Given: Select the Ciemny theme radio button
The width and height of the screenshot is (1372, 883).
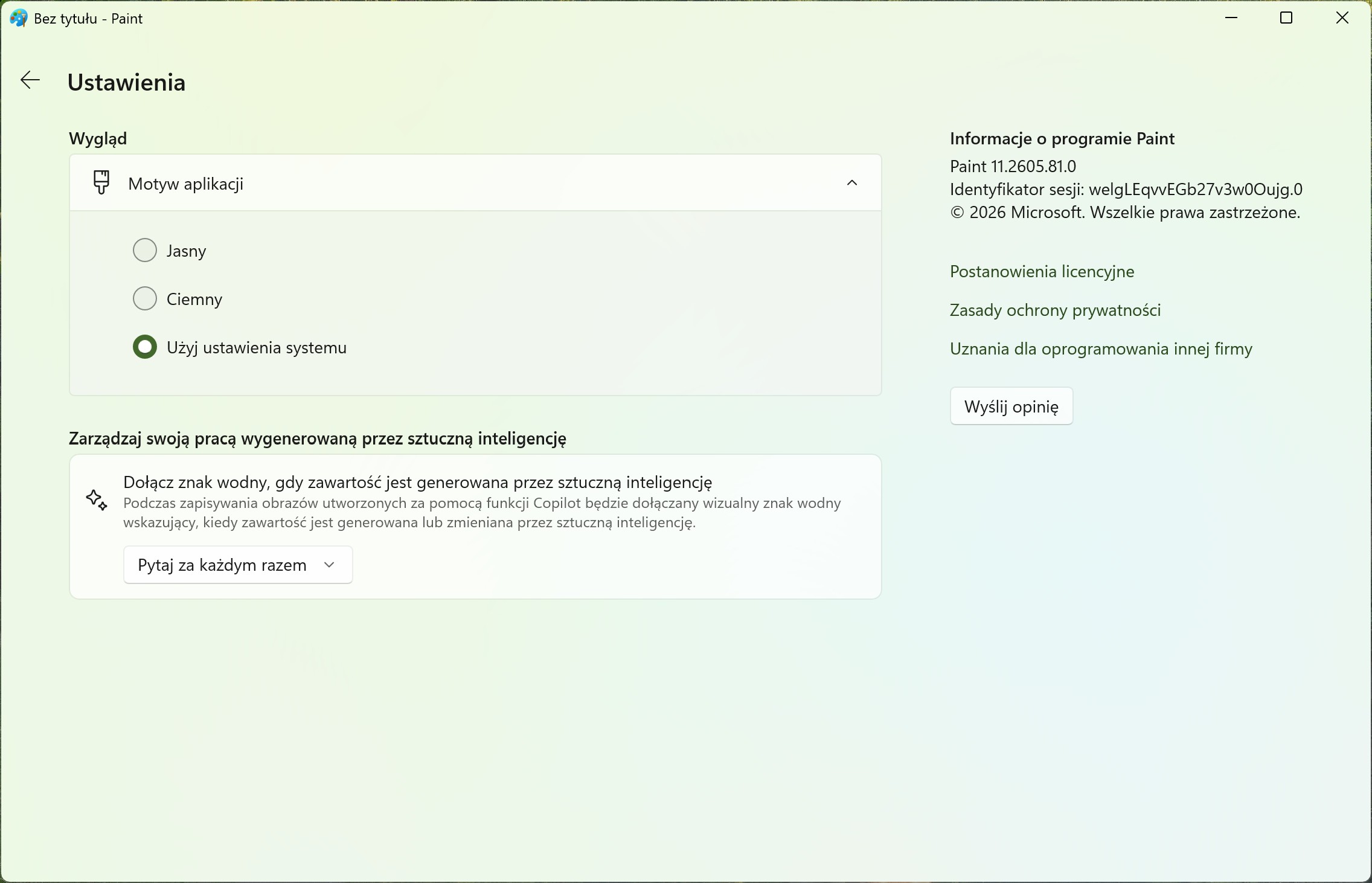Looking at the screenshot, I should pyautogui.click(x=145, y=298).
